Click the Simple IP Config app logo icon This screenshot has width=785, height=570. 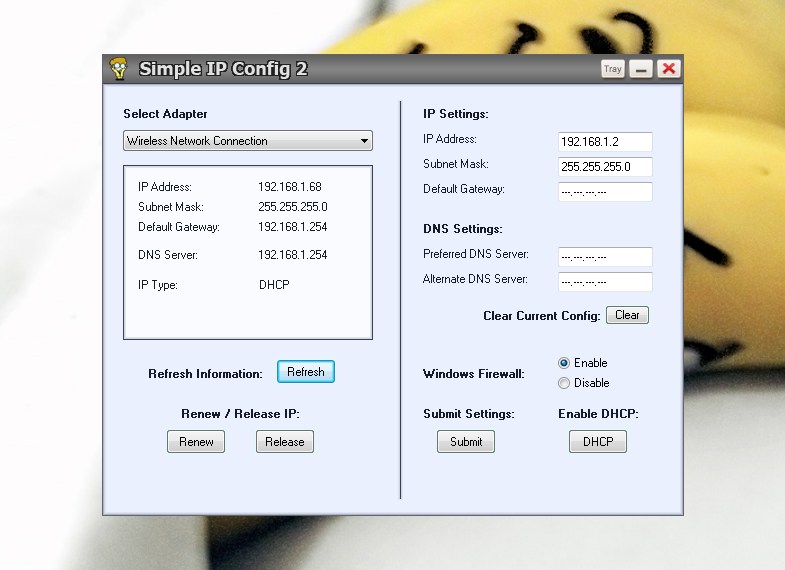point(119,69)
